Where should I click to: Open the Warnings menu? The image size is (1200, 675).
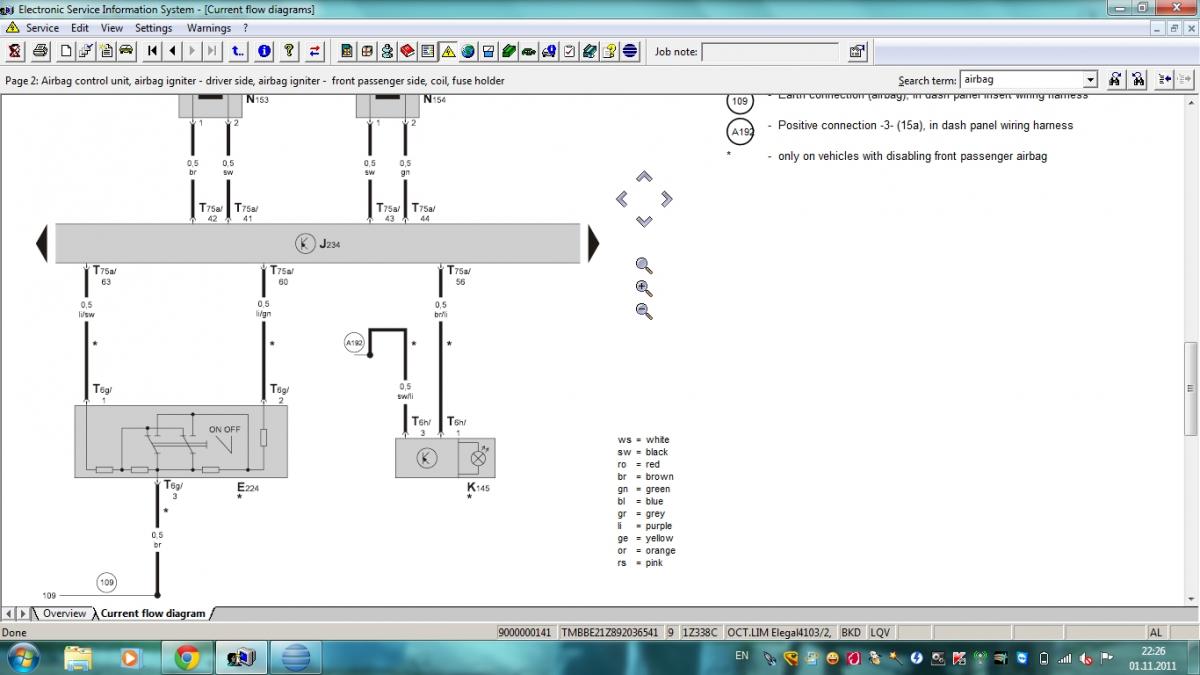tap(209, 28)
